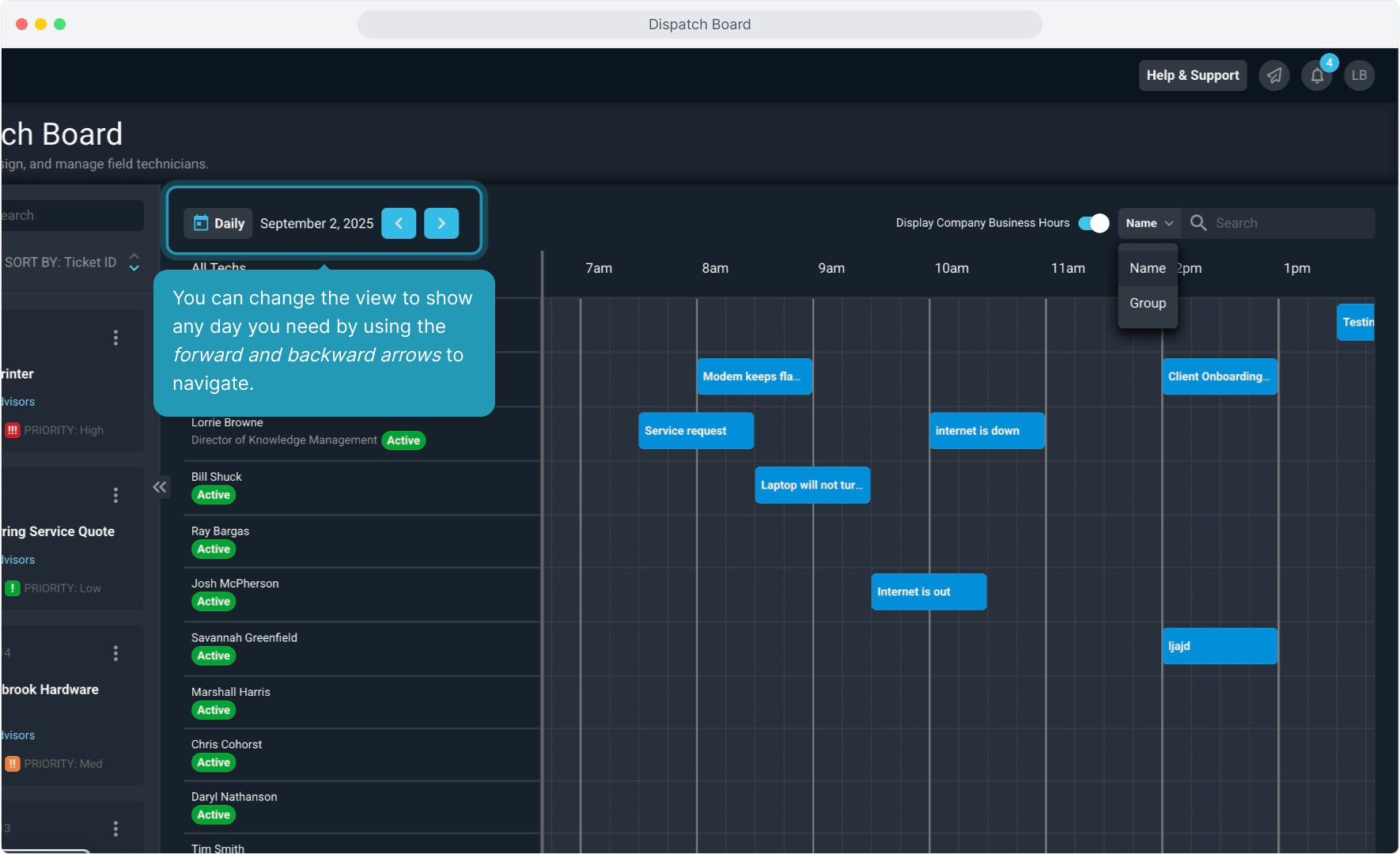The height and width of the screenshot is (854, 1400).
Task: Go to the previous day arrow
Action: 399,224
